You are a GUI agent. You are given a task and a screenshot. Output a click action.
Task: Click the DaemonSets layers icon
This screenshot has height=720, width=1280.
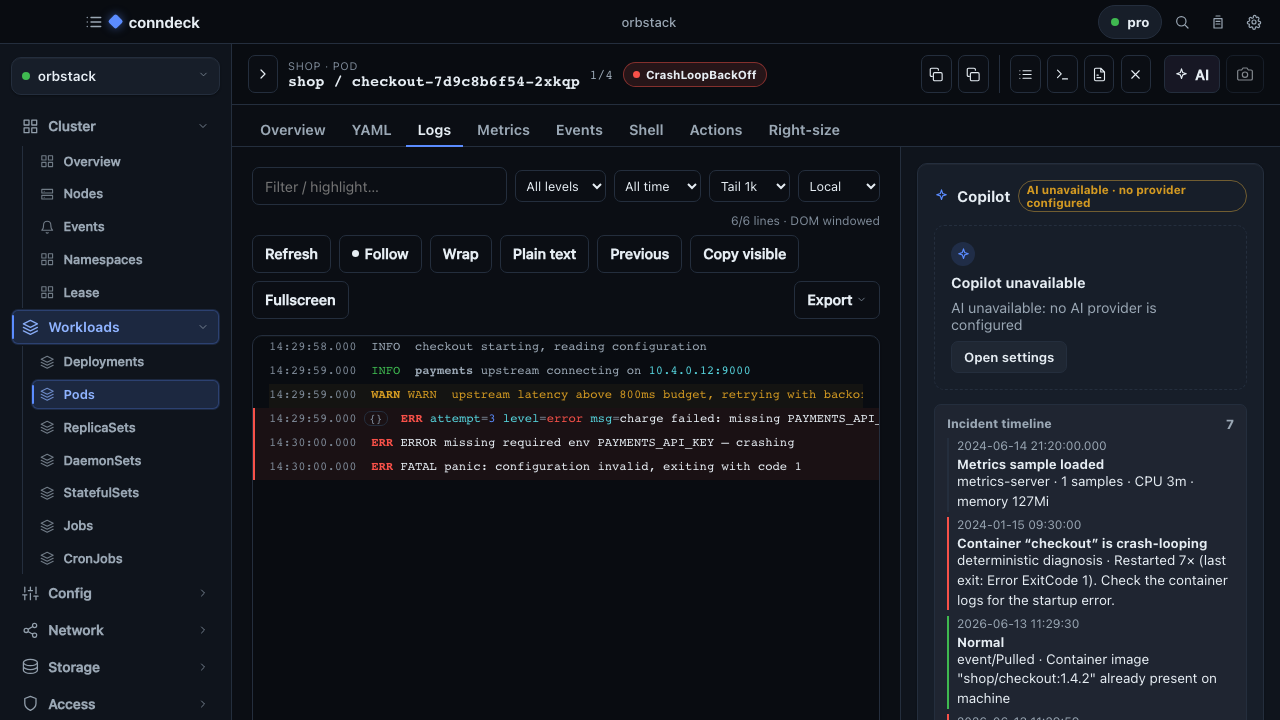point(47,461)
